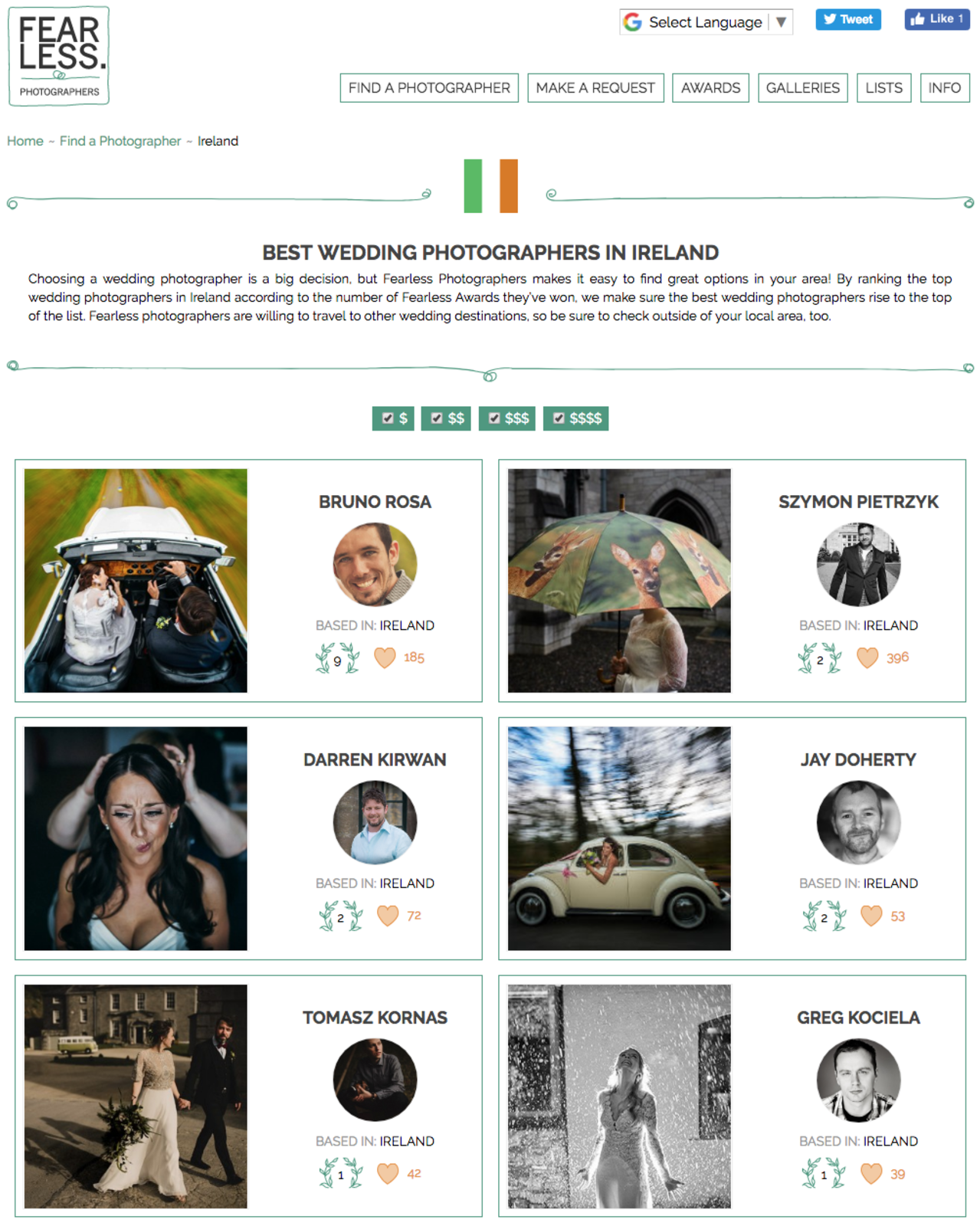Screen dimensions: 980x1226
Task: Click Jay Doherty's heart icon
Action: coord(871,916)
